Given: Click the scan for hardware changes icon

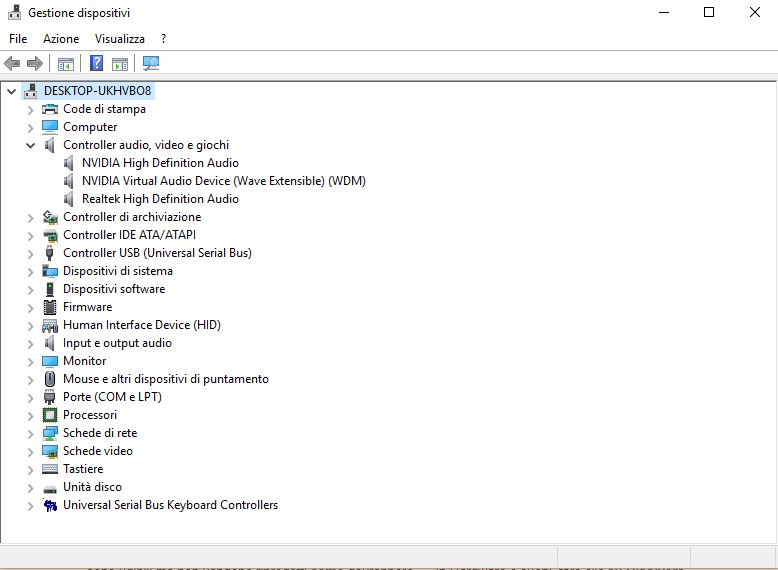Looking at the screenshot, I should click(x=151, y=64).
